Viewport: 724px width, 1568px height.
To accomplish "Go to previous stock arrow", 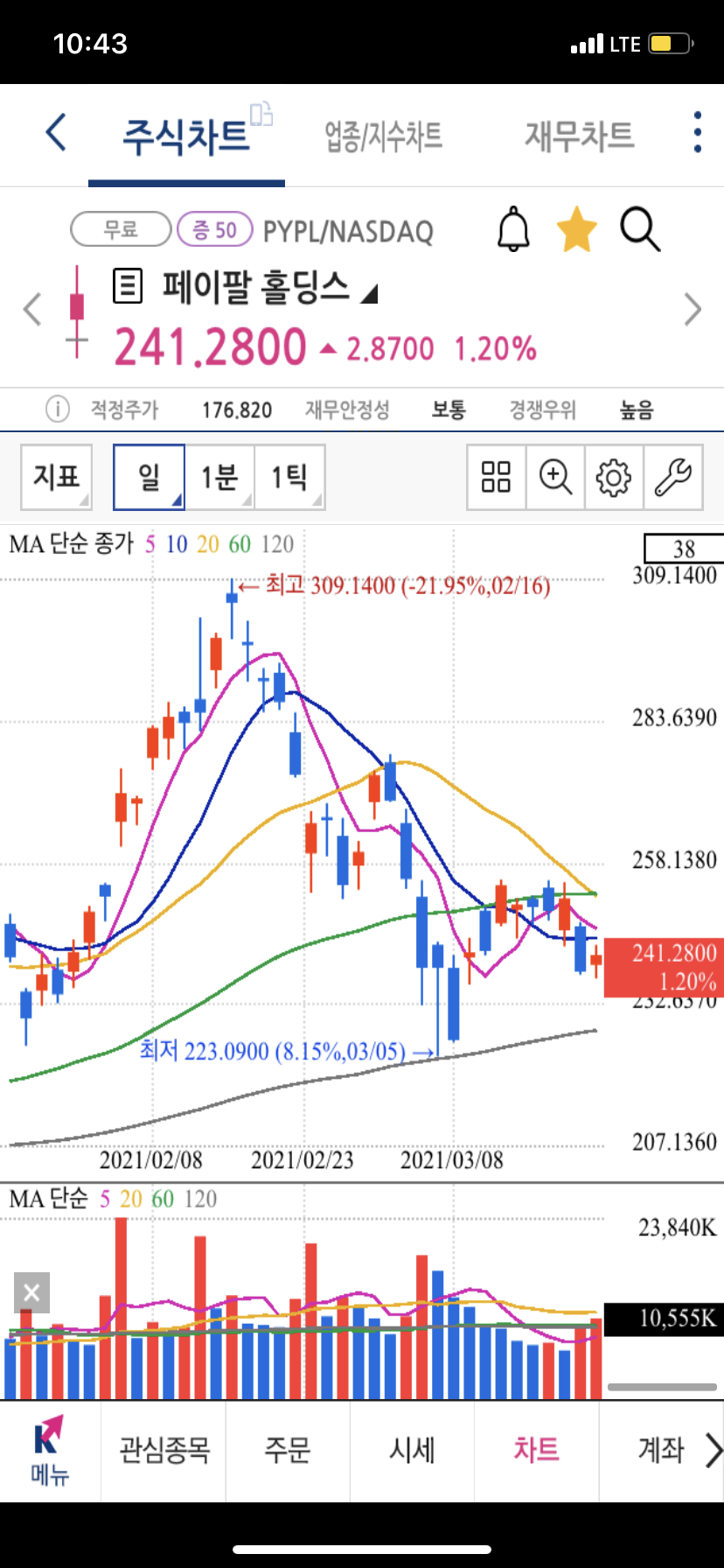I will coord(32,309).
